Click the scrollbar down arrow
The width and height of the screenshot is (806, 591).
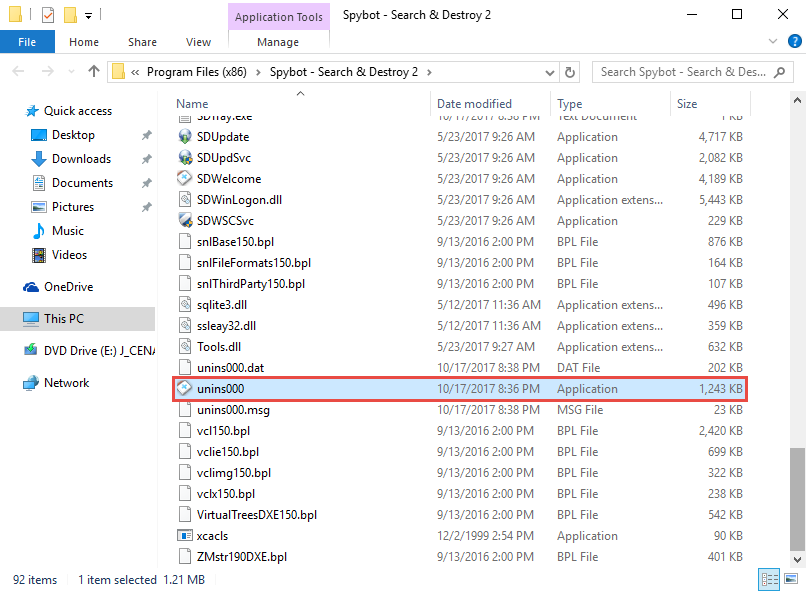tap(797, 560)
